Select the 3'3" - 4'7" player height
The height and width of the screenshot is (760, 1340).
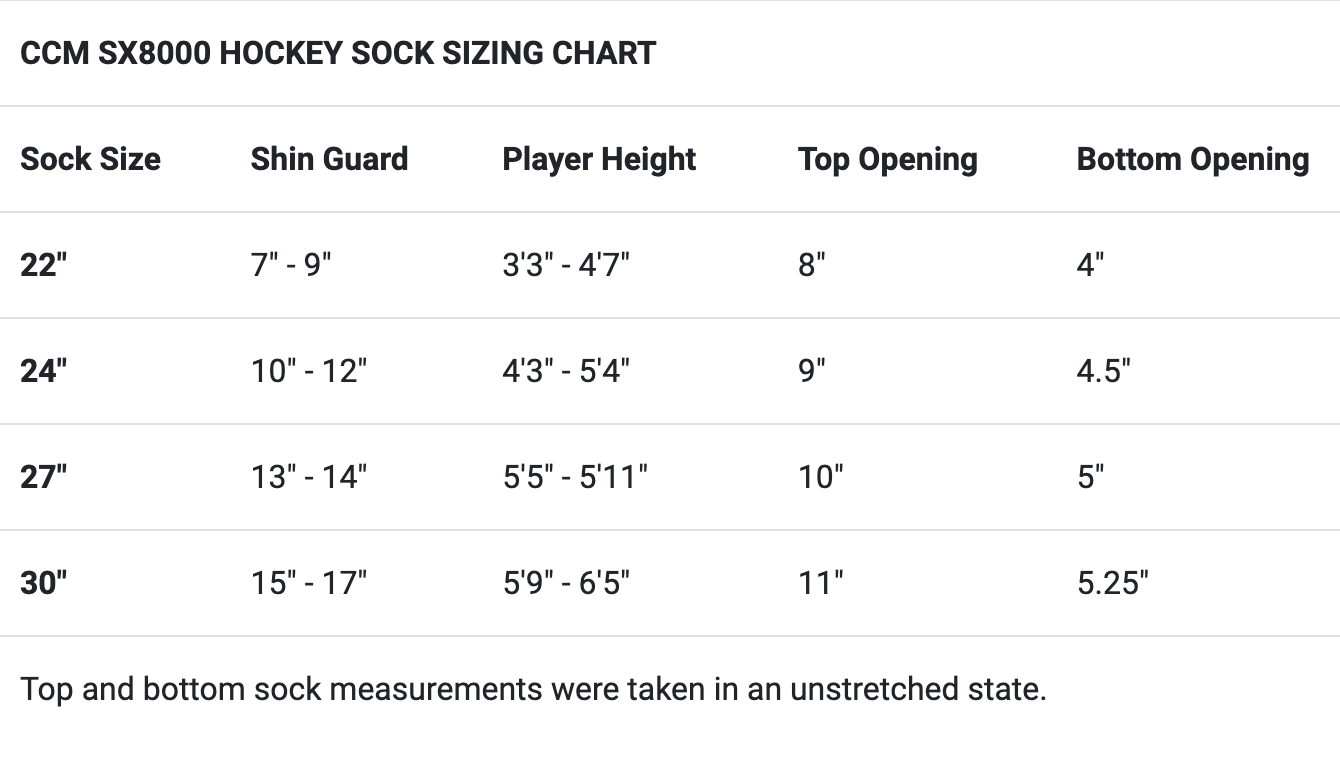click(x=566, y=265)
